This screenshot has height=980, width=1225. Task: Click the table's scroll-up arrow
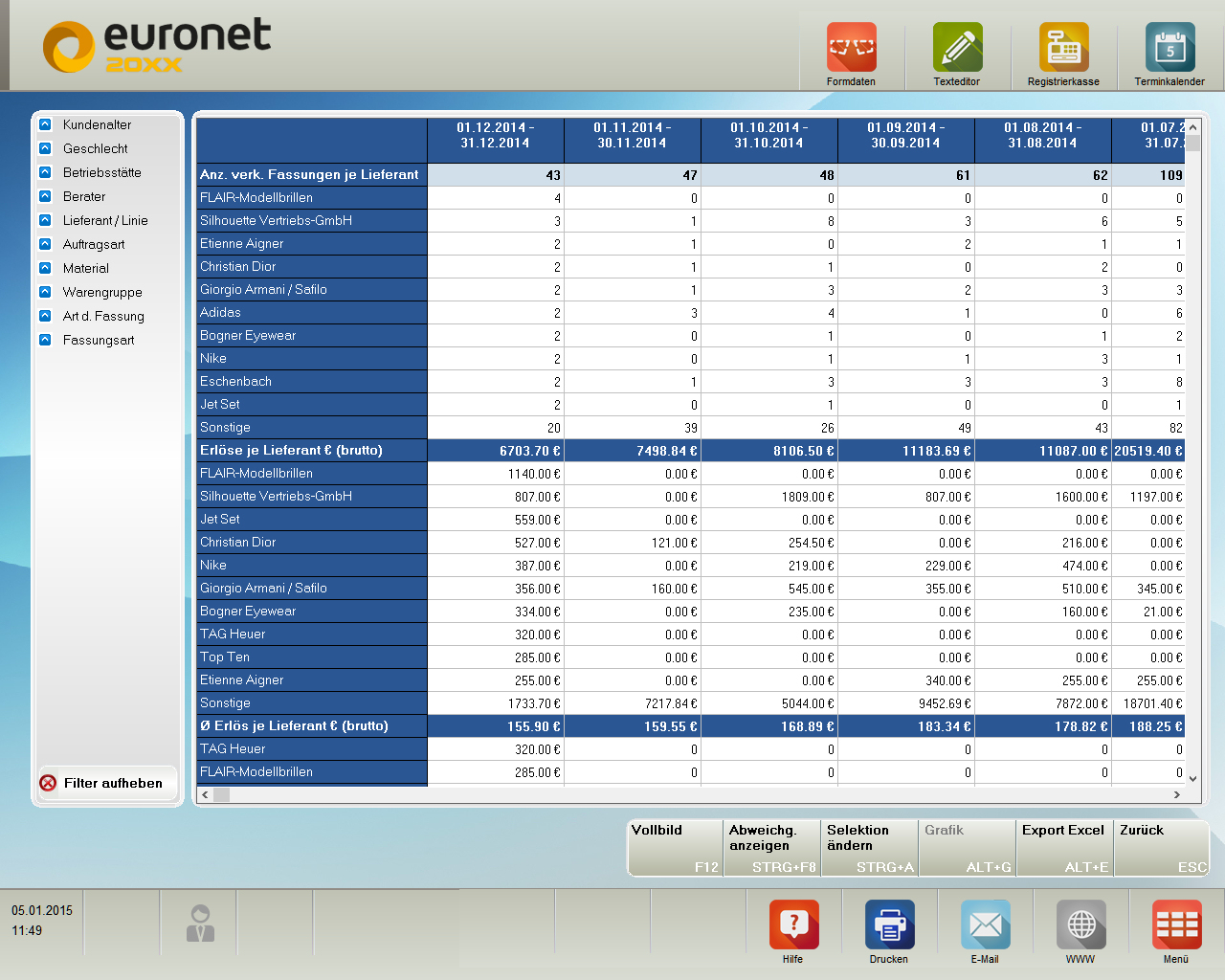click(x=1192, y=127)
